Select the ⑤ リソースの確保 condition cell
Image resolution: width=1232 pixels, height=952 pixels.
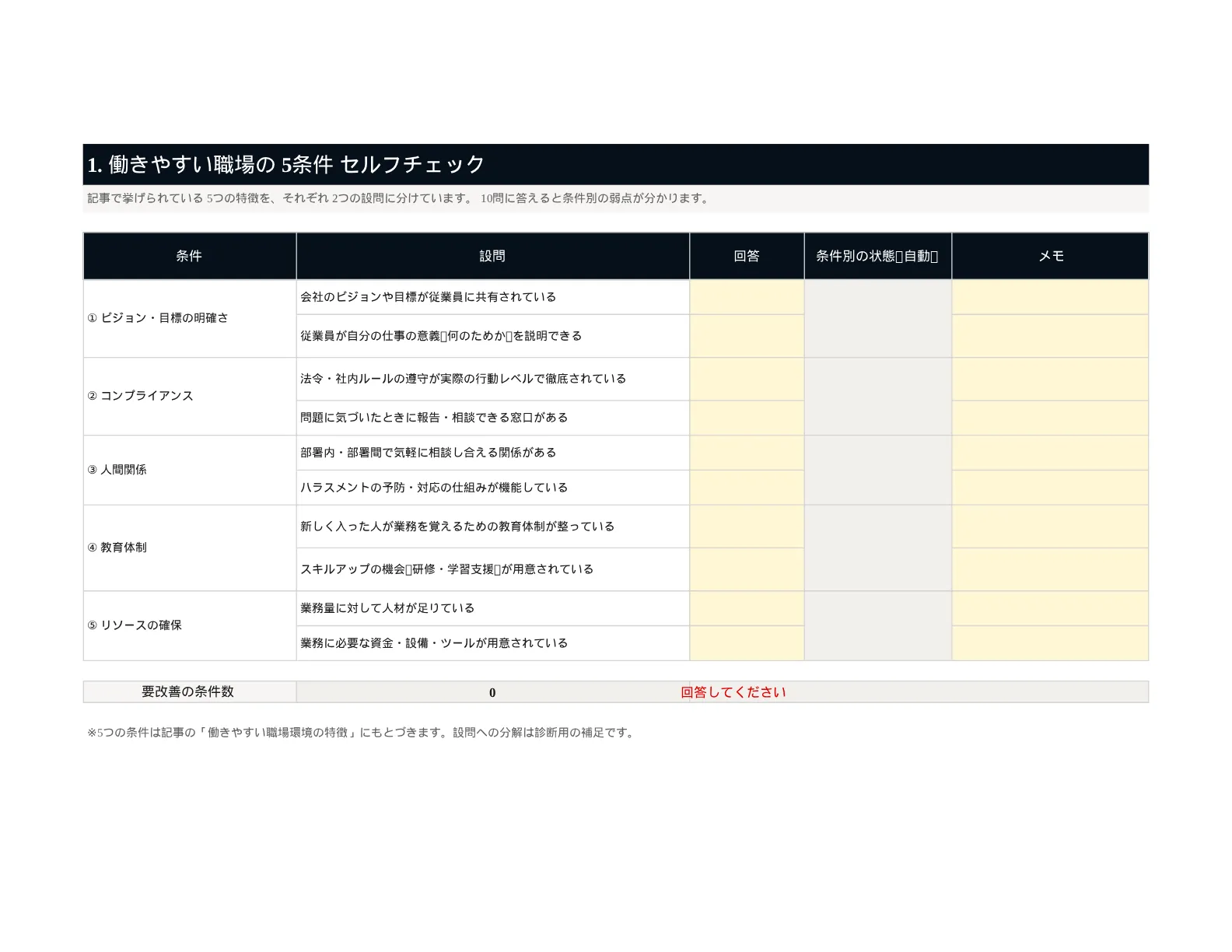pos(190,626)
